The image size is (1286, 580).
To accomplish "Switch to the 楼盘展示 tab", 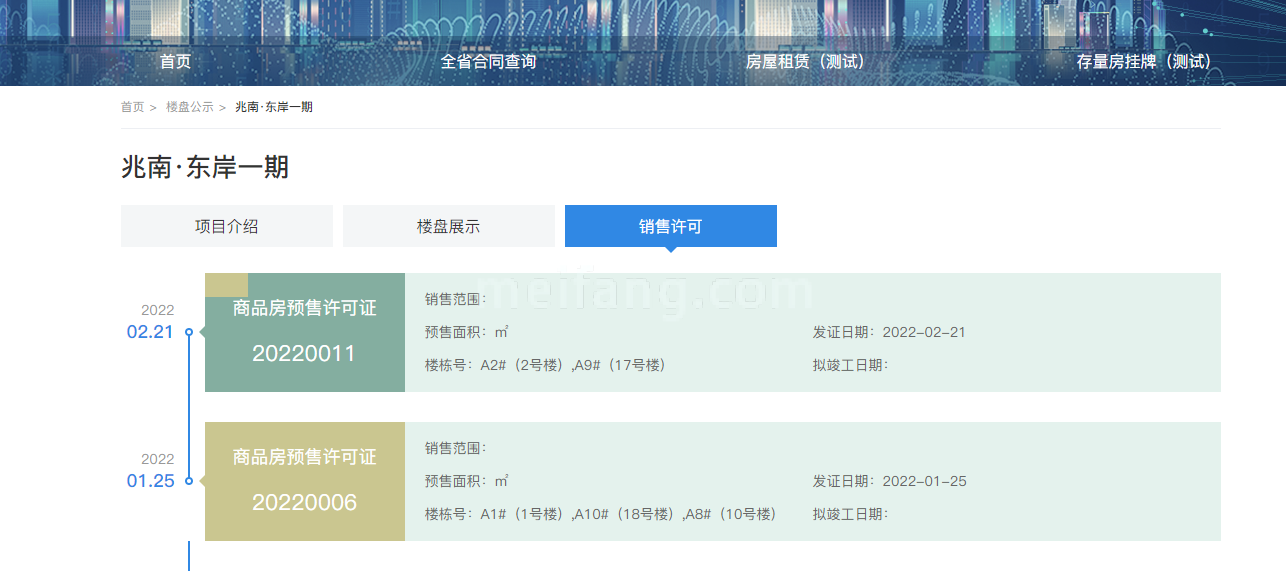I will (448, 226).
